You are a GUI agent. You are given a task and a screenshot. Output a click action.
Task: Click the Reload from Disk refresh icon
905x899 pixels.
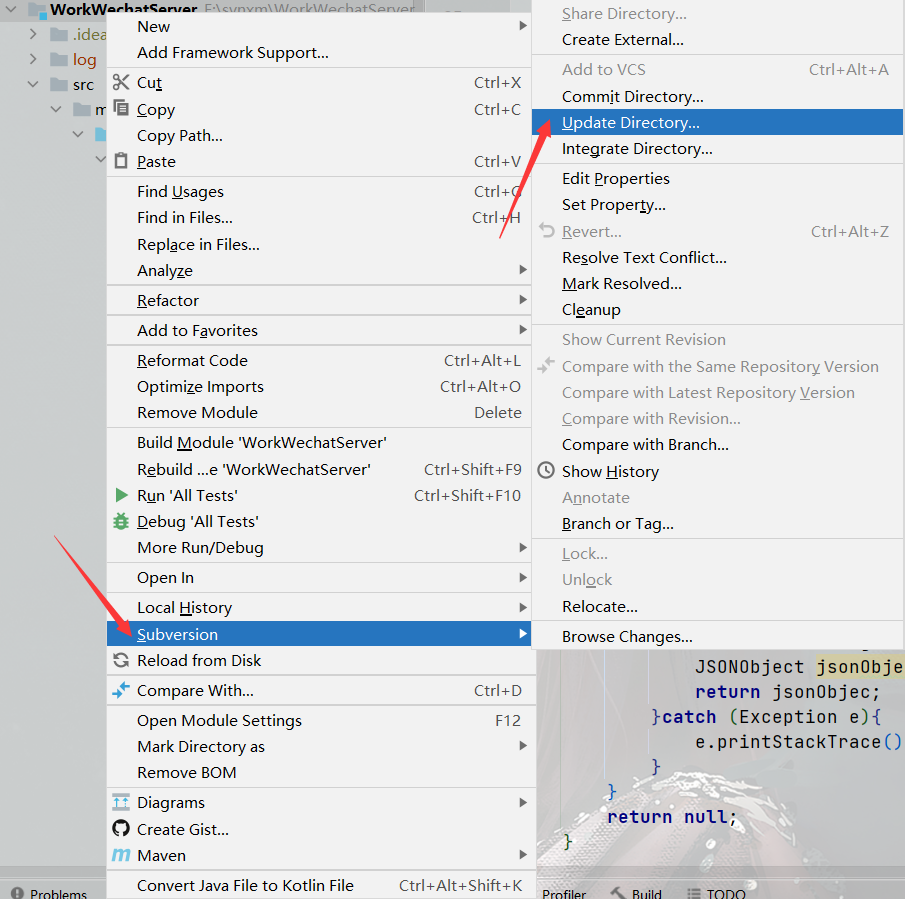121,660
